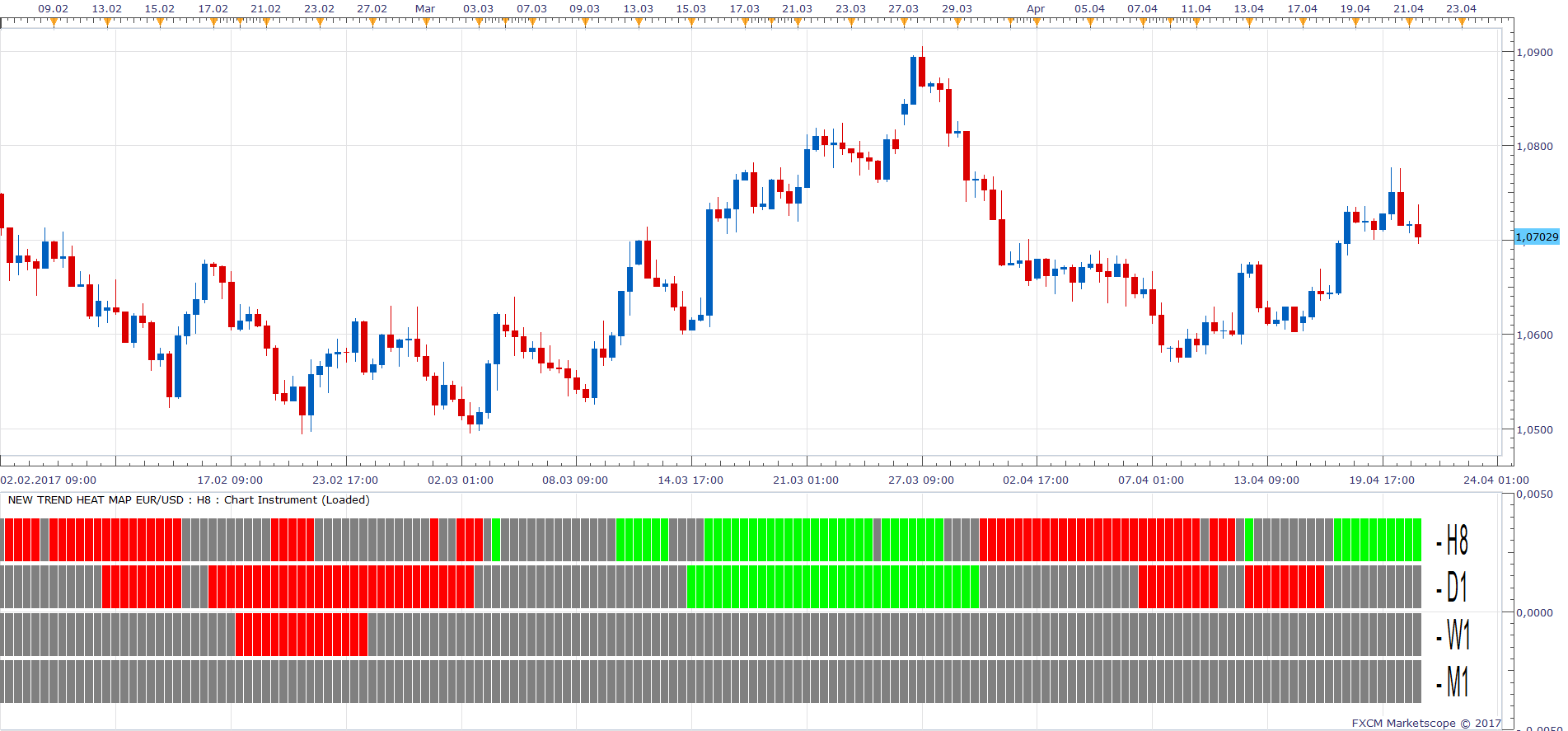Click the orange marker under 07.03 date
Screen dimensions: 1568x731
(532, 22)
